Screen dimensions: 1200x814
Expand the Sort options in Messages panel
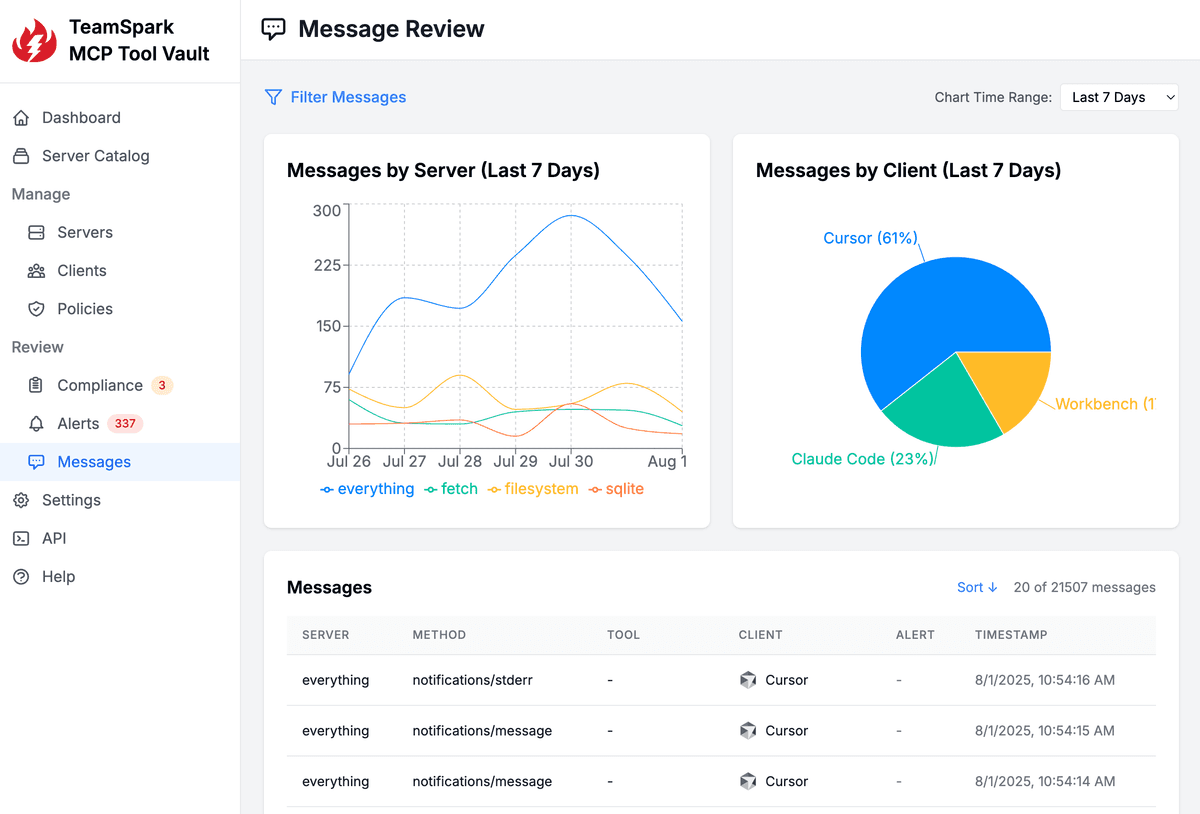[977, 587]
